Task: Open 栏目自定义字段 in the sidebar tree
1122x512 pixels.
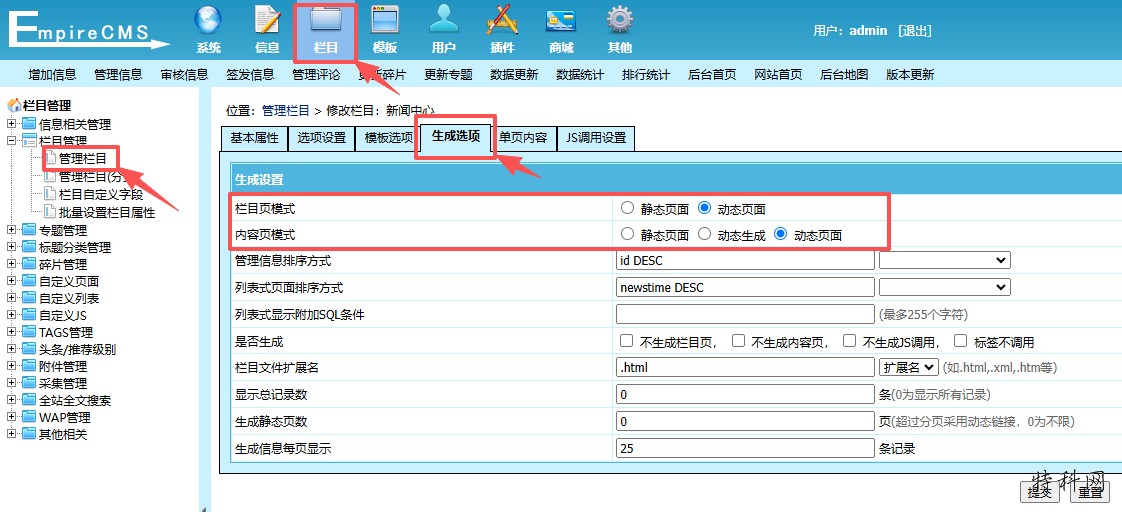Action: click(x=101, y=195)
